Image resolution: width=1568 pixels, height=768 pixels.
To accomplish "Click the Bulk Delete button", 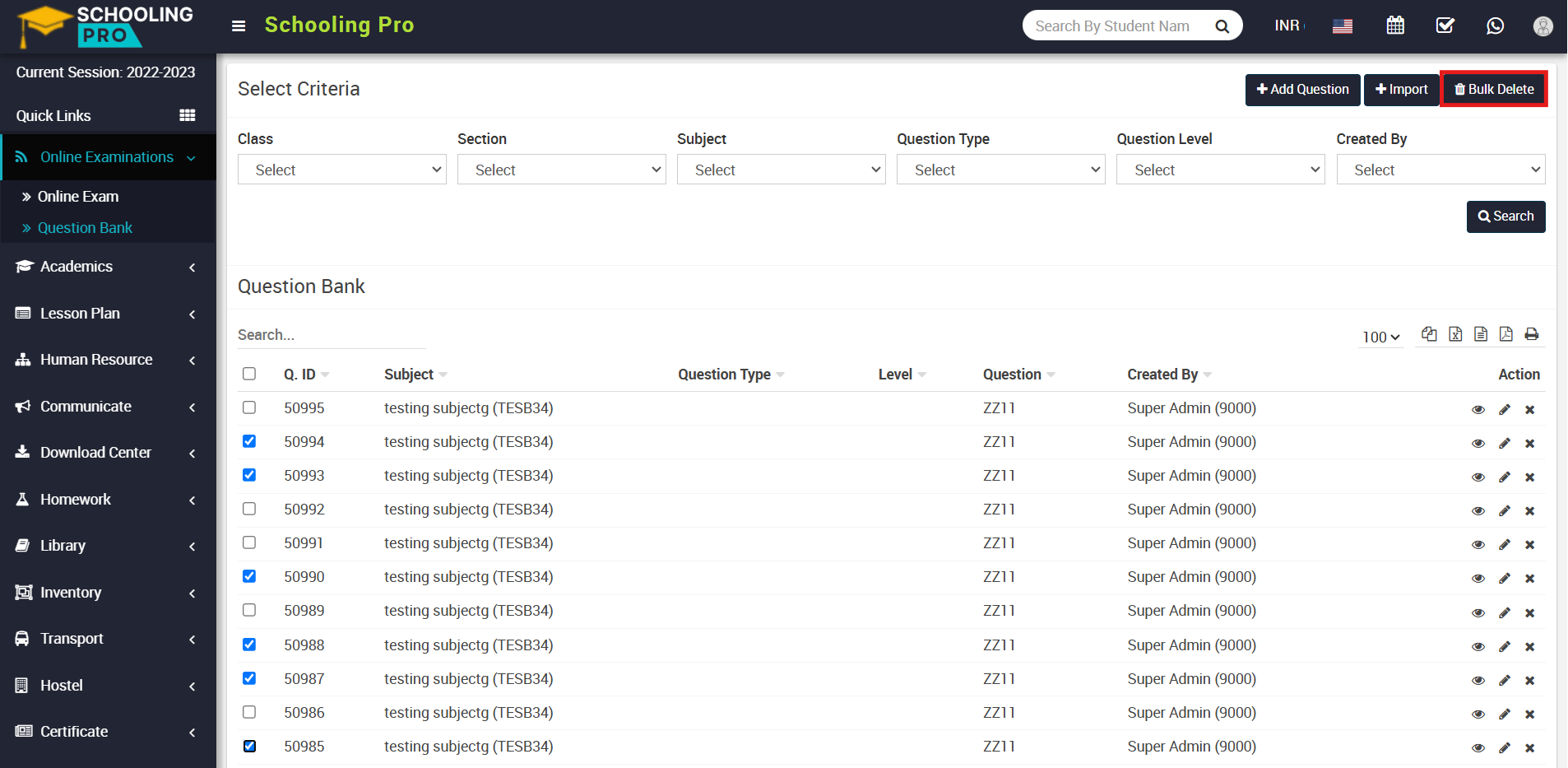I will (1494, 90).
